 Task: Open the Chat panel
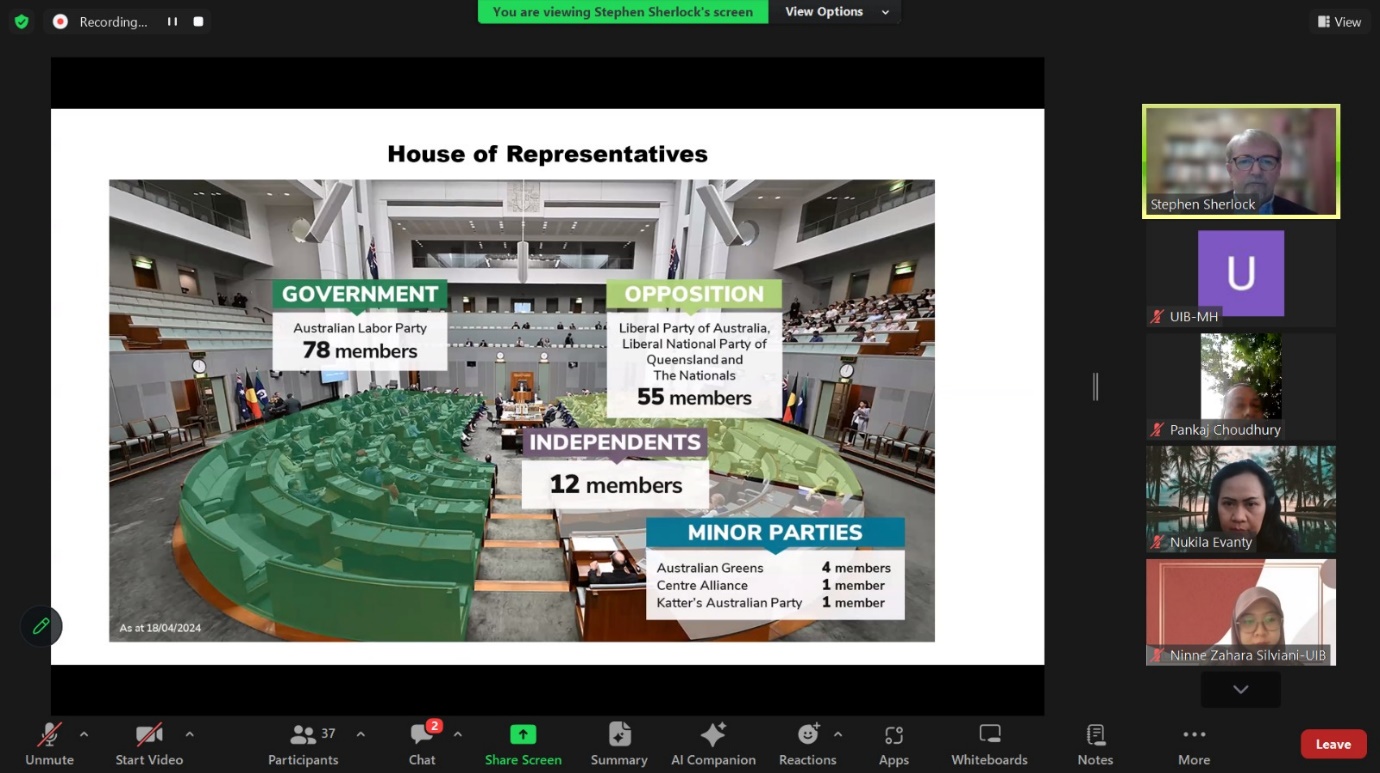click(x=423, y=745)
